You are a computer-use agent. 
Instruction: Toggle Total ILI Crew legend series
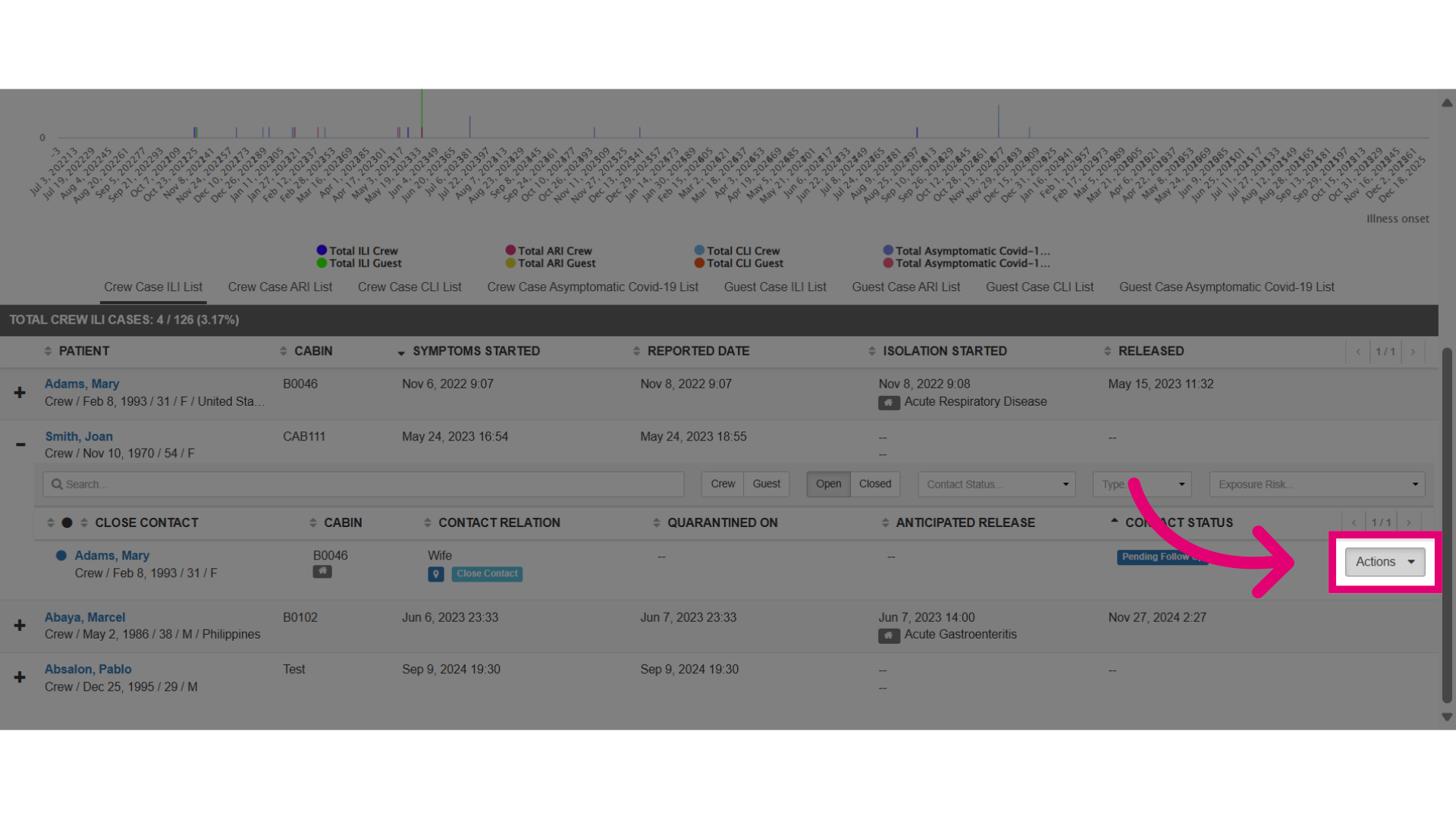coord(357,251)
